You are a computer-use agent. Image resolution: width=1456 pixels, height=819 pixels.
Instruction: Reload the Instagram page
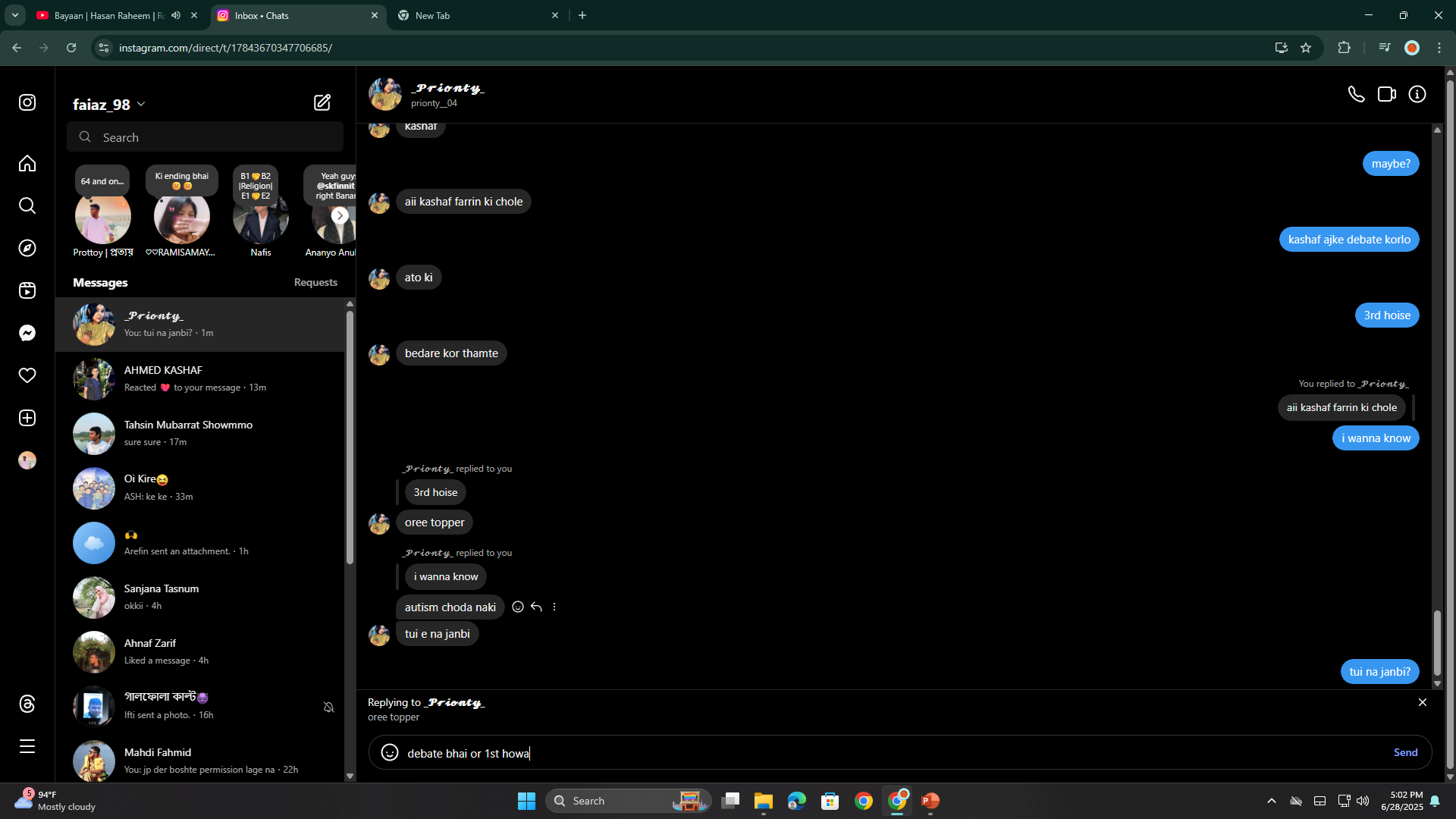click(71, 48)
